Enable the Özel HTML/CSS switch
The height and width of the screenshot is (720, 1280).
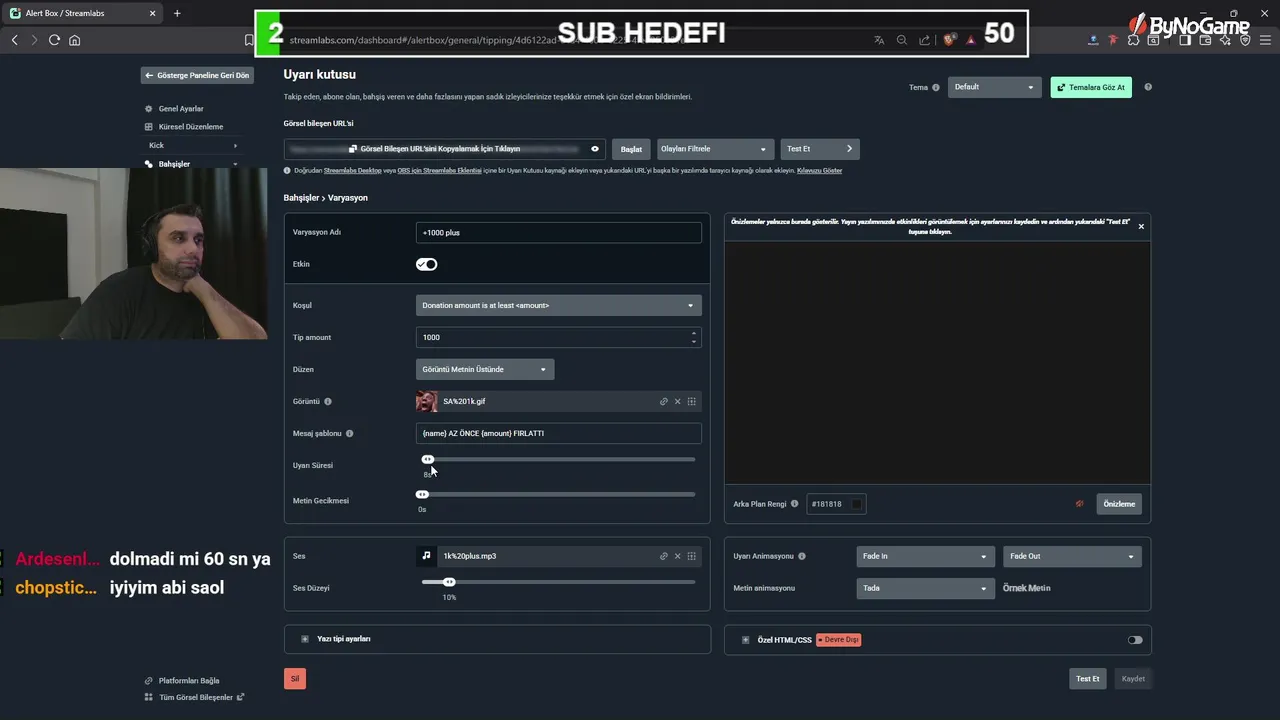point(1135,640)
